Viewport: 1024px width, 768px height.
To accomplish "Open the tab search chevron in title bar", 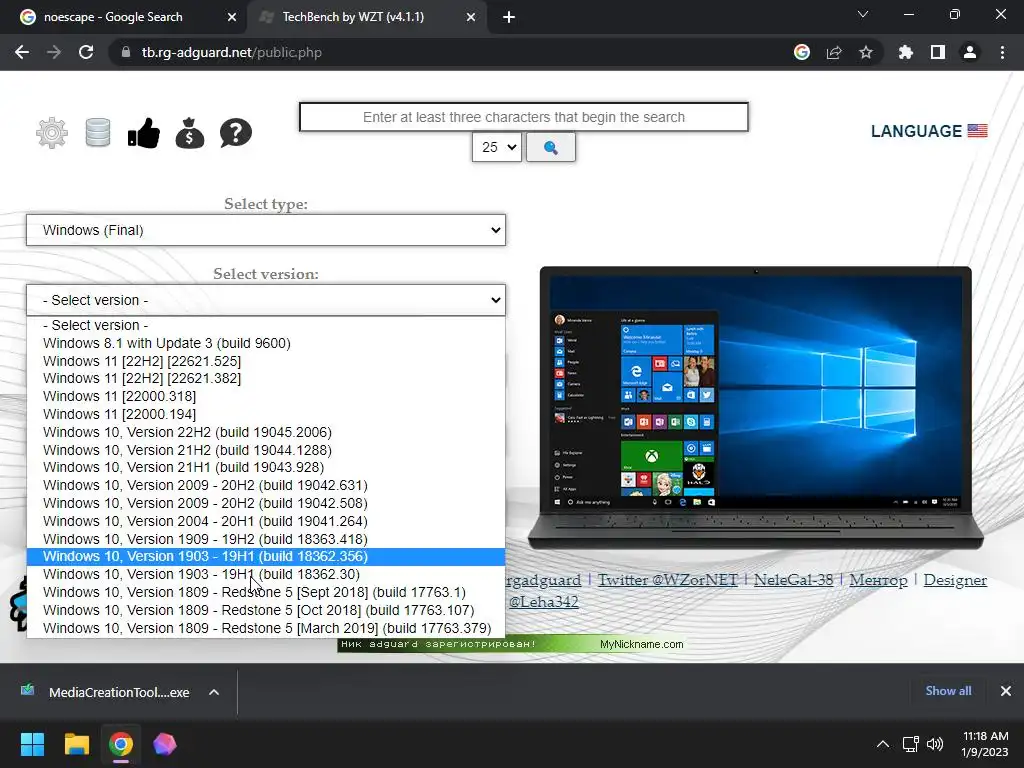I will click(863, 14).
